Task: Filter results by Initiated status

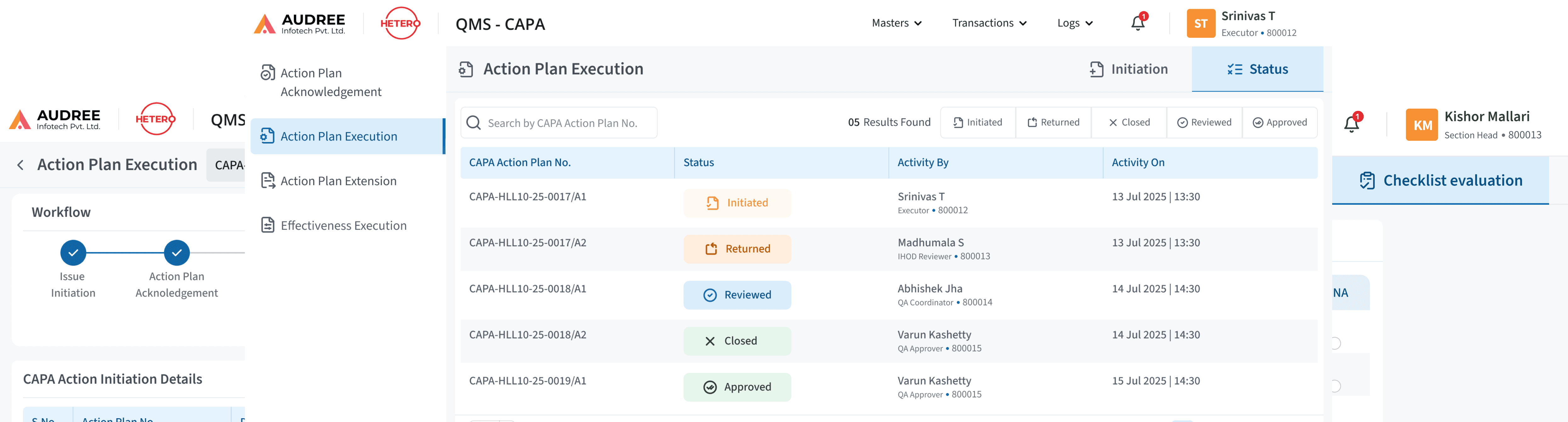Action: point(978,122)
